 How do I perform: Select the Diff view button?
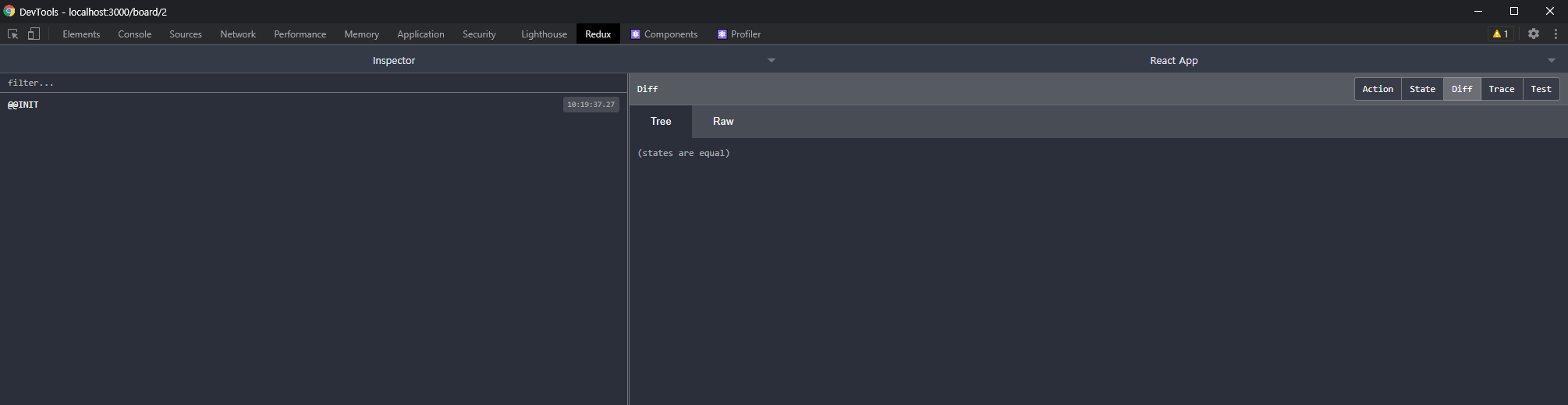[x=1462, y=89]
